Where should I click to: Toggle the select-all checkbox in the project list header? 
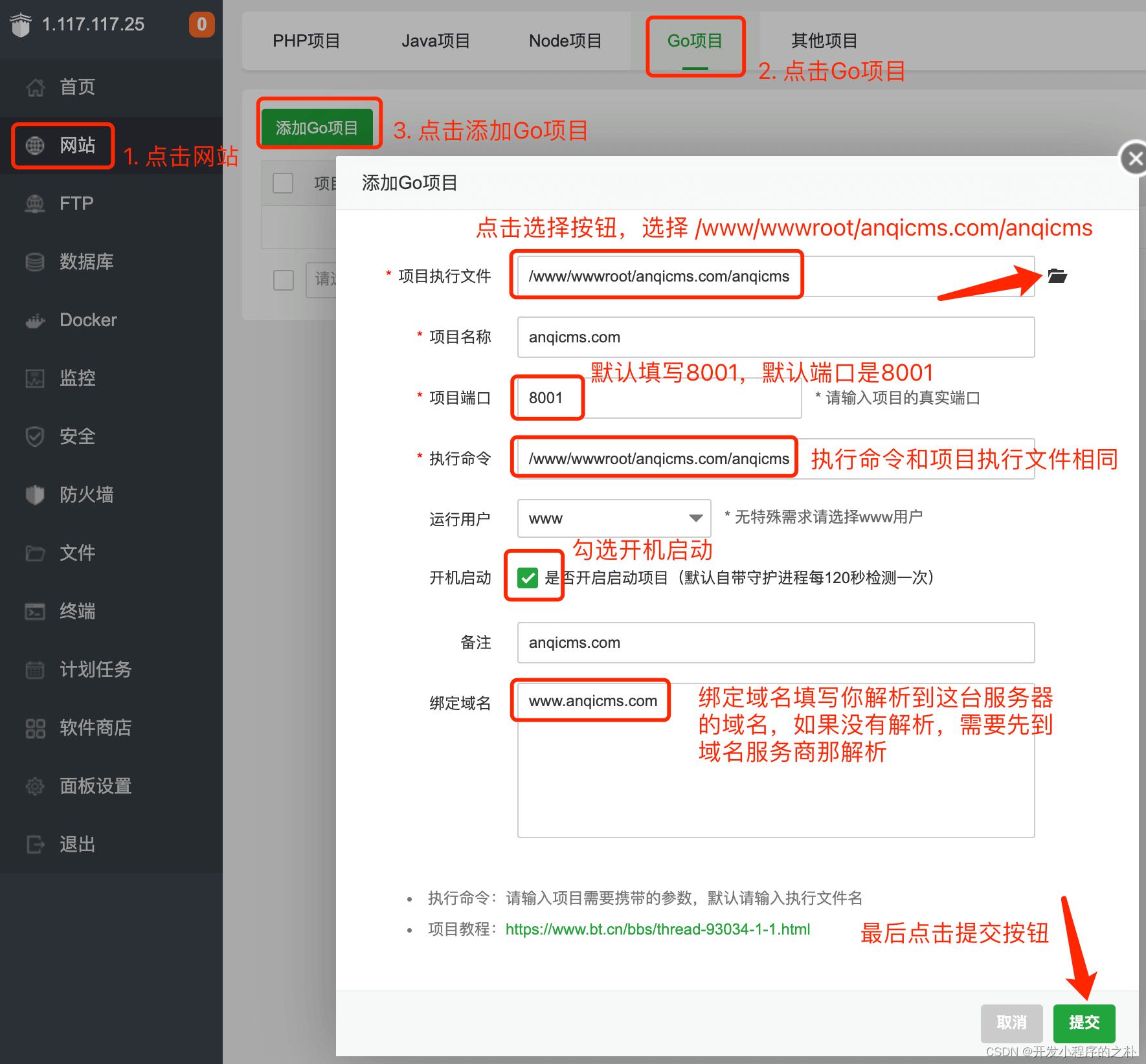283,183
